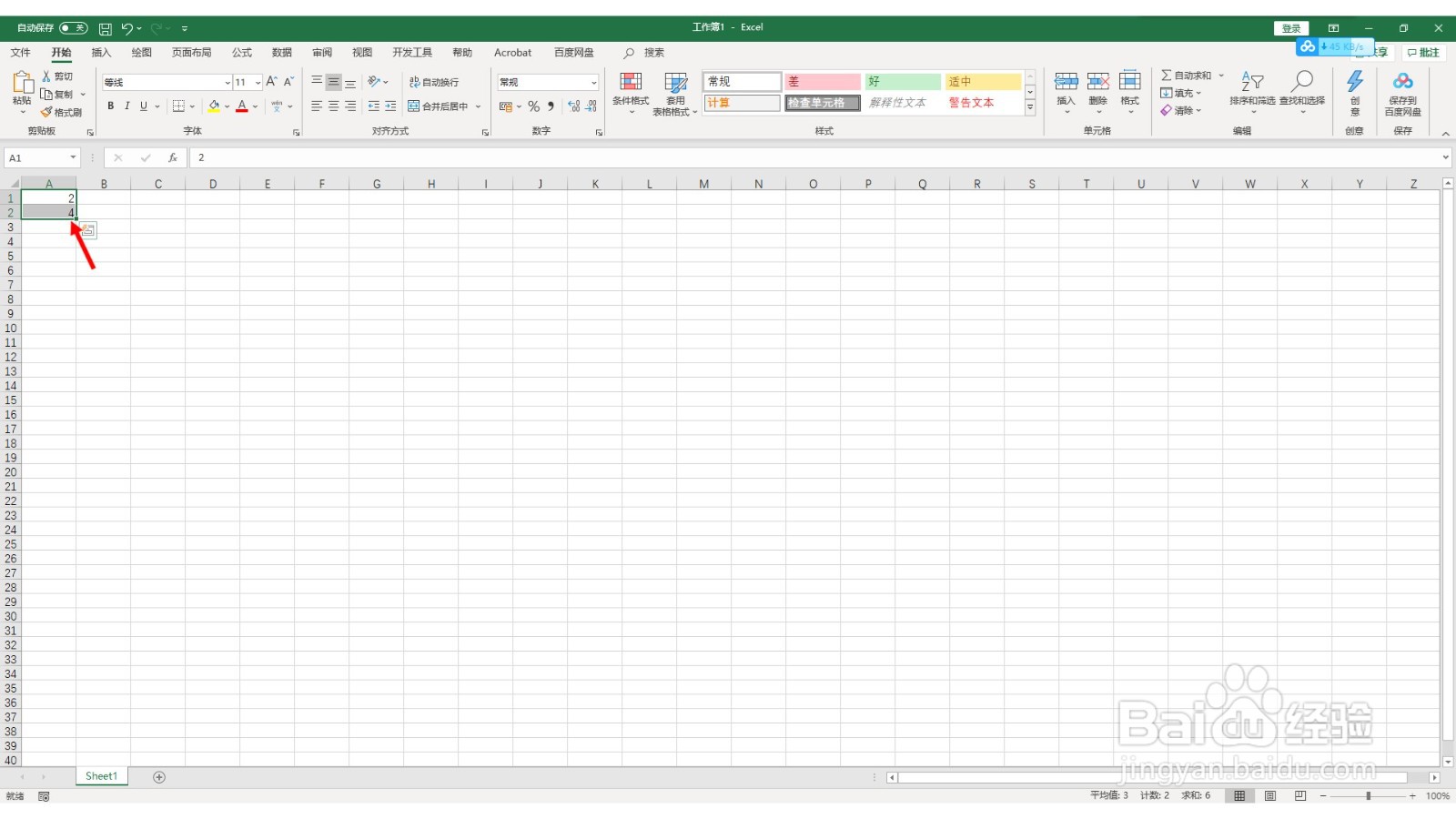Cut selection with 剪切

(57, 76)
